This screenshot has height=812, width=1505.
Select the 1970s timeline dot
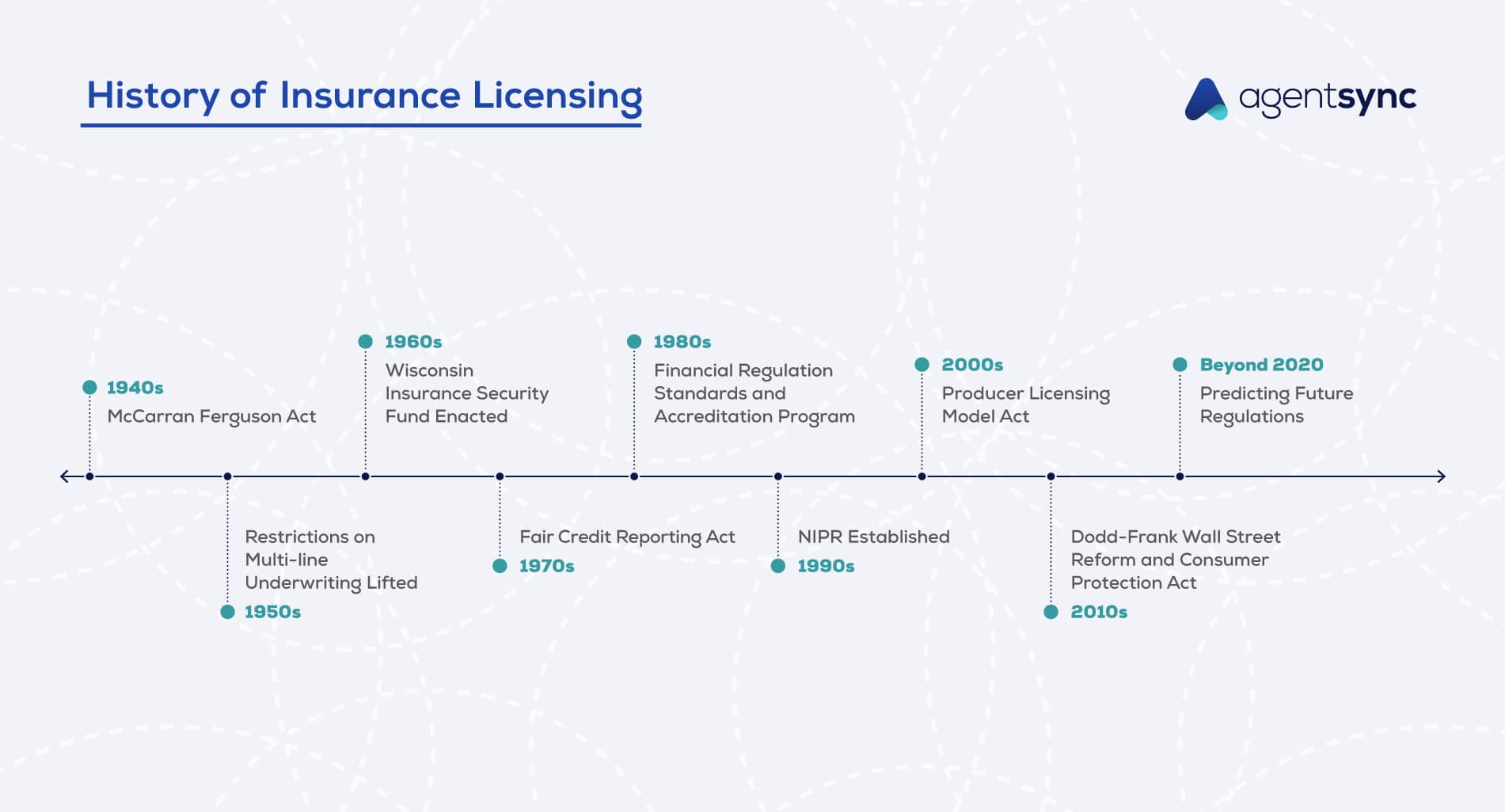click(x=500, y=565)
